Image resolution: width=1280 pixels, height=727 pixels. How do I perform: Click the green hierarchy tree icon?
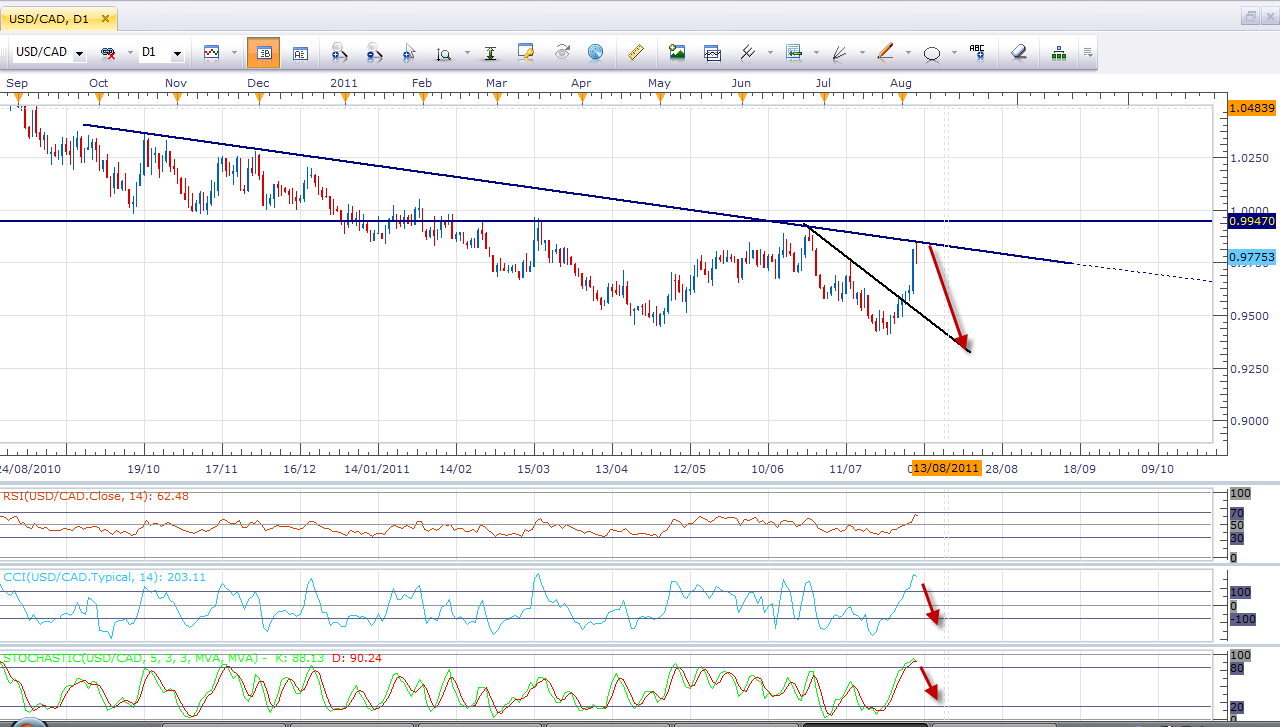click(x=1059, y=53)
